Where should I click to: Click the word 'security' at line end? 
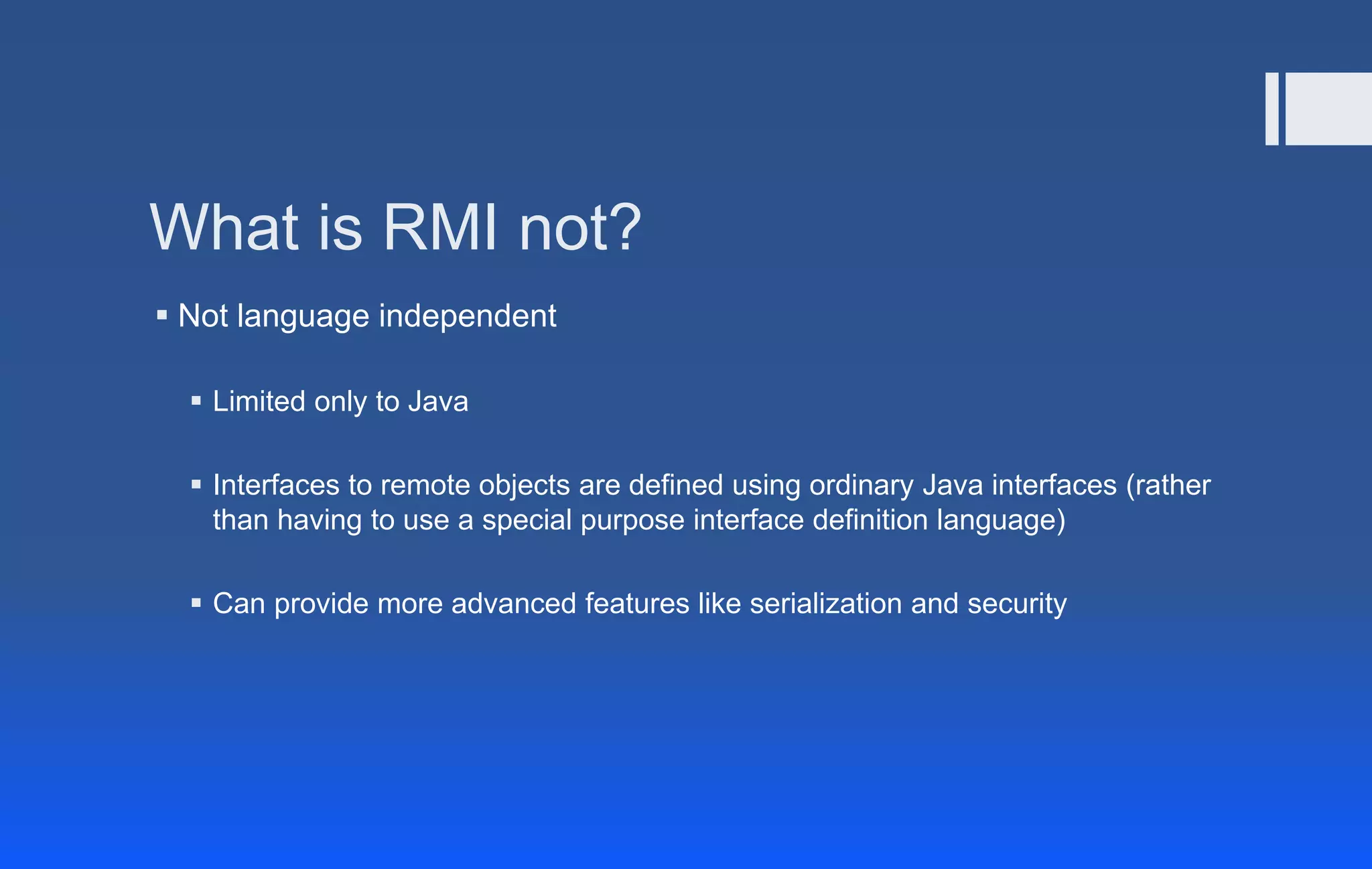pyautogui.click(x=1016, y=604)
